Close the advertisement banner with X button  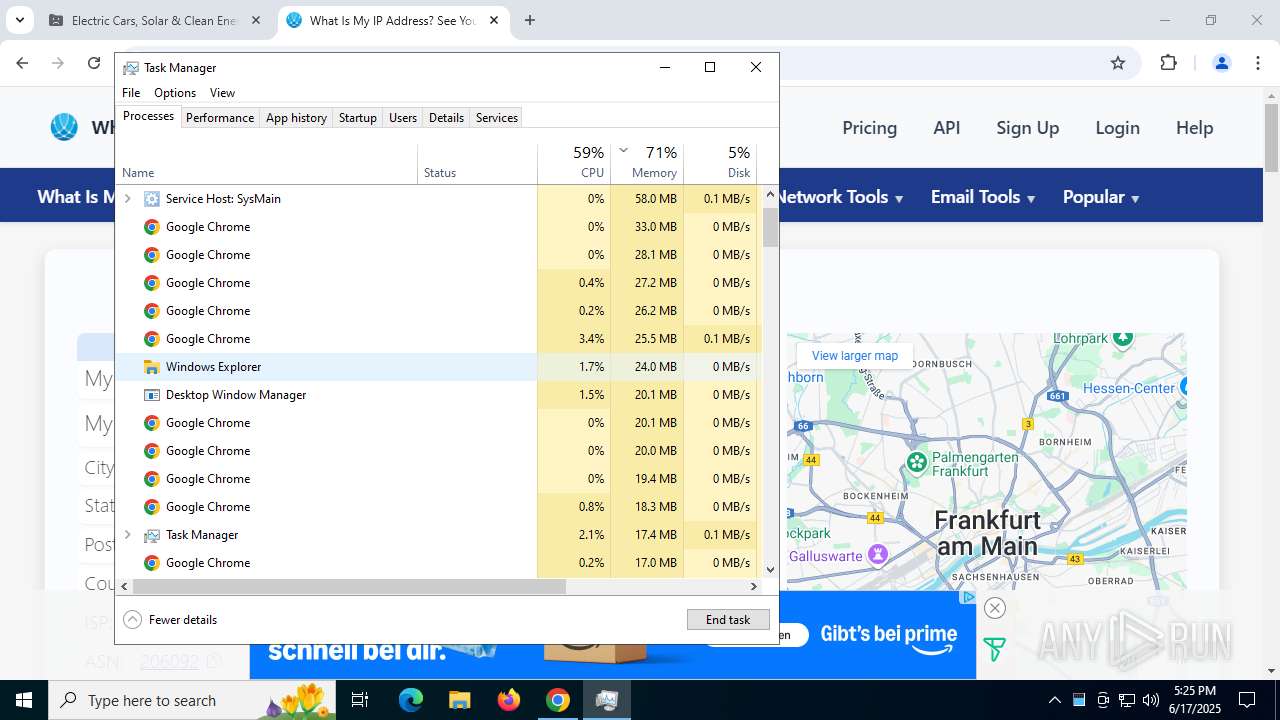pyautogui.click(x=994, y=608)
